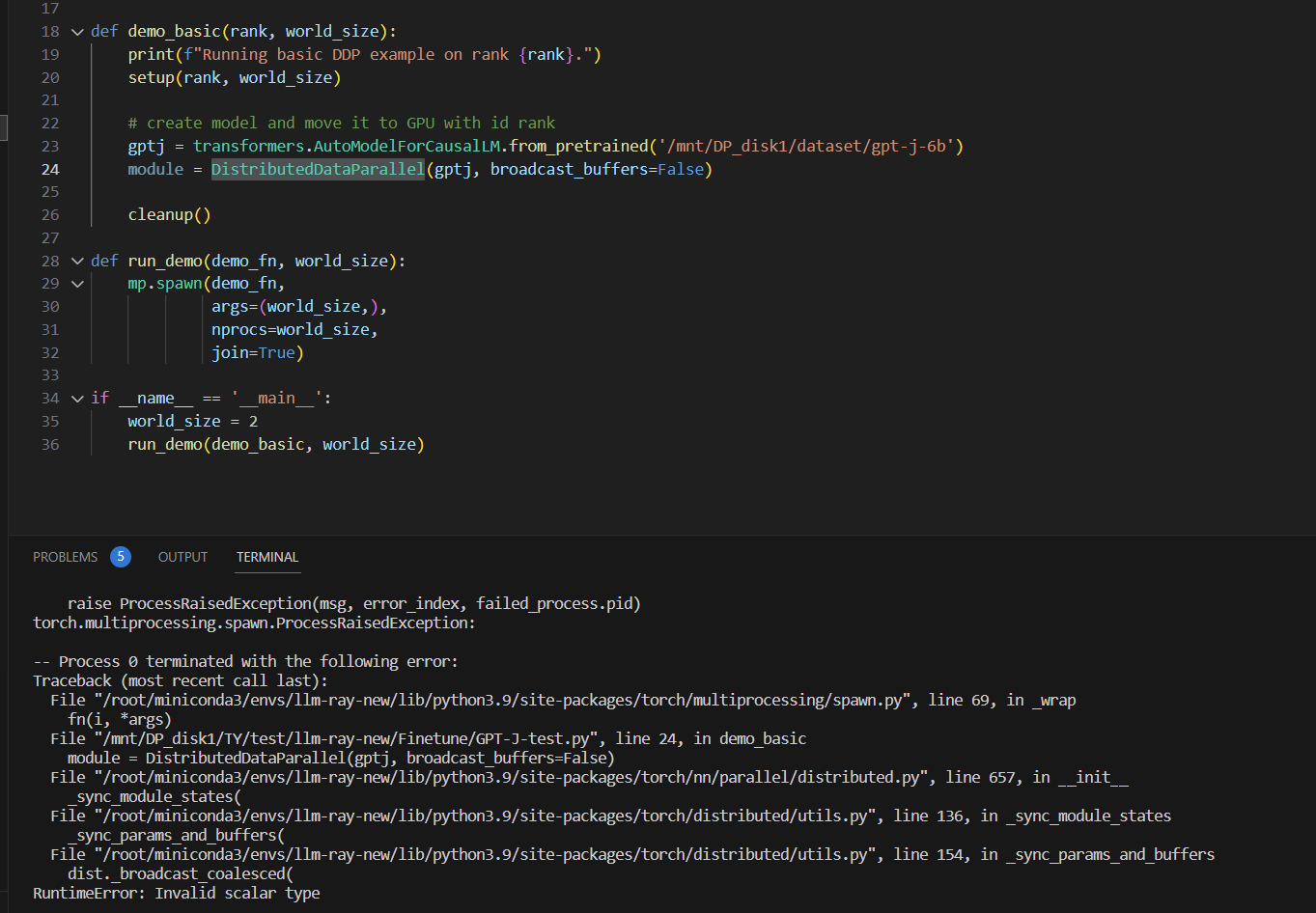Collapse the run_demo function body
The width and height of the screenshot is (1316, 913).
77,261
